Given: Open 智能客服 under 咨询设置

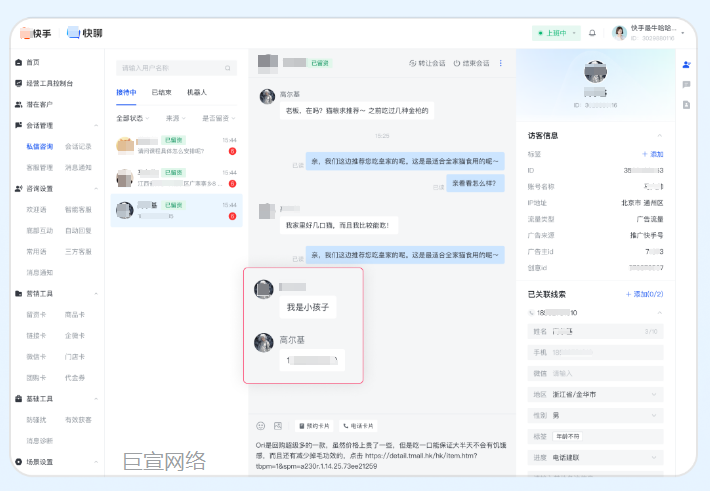Looking at the screenshot, I should [x=78, y=210].
